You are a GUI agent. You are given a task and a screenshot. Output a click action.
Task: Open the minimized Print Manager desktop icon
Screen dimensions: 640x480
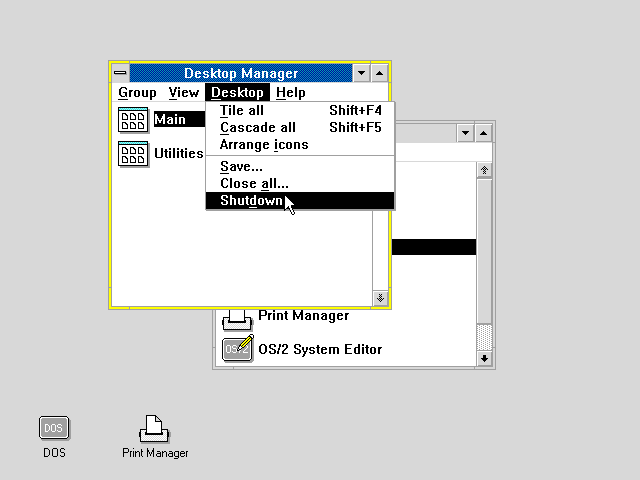tap(154, 429)
